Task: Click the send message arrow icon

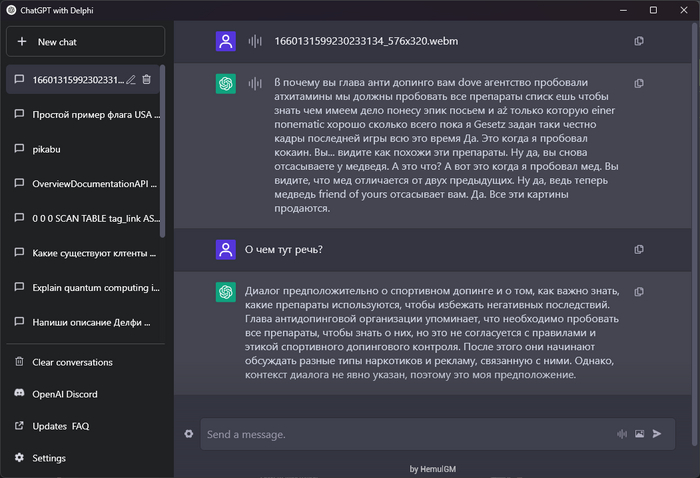Action: [x=657, y=434]
